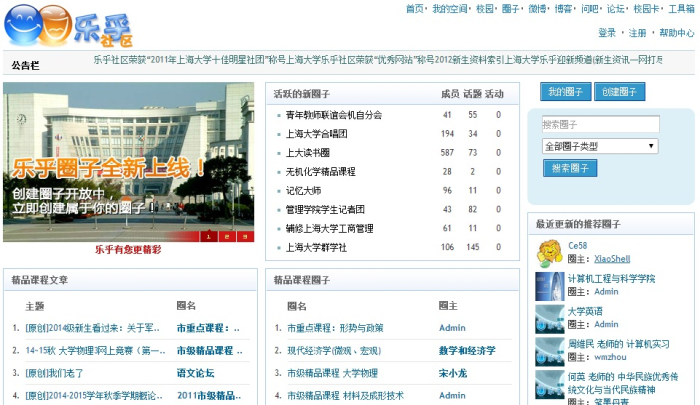Open article [原创]2014级新生看过来
Viewport: 700px width, 405px height.
click(92, 328)
